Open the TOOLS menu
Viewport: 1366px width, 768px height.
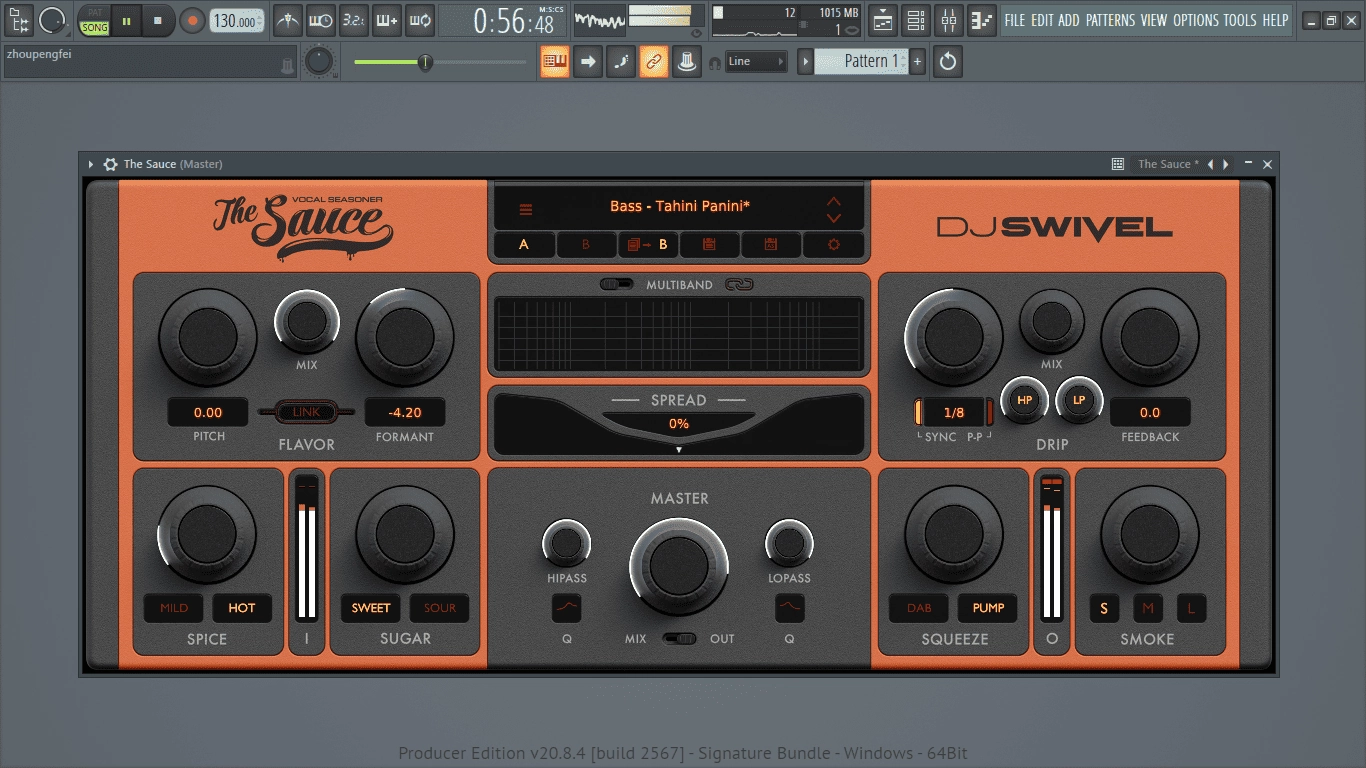pyautogui.click(x=1240, y=20)
